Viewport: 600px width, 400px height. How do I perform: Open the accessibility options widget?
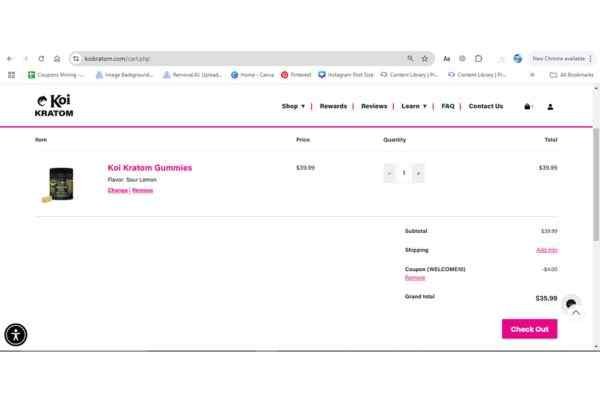pyautogui.click(x=16, y=335)
